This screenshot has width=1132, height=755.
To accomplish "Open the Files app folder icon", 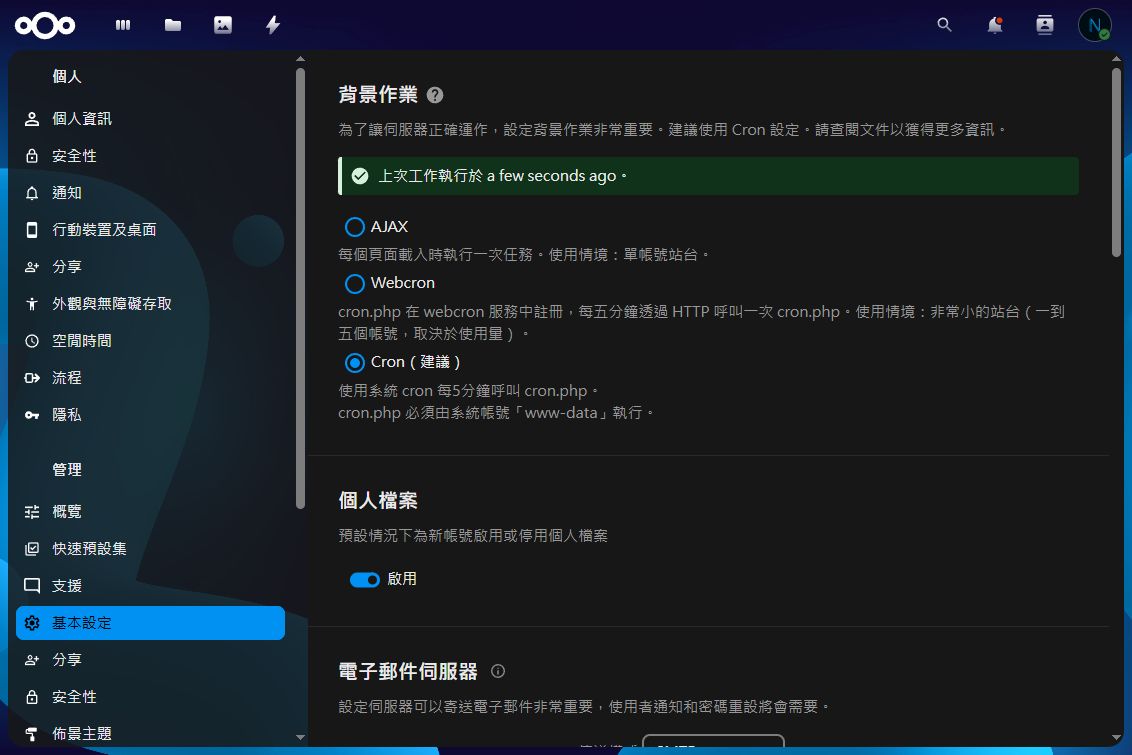I will 173,25.
